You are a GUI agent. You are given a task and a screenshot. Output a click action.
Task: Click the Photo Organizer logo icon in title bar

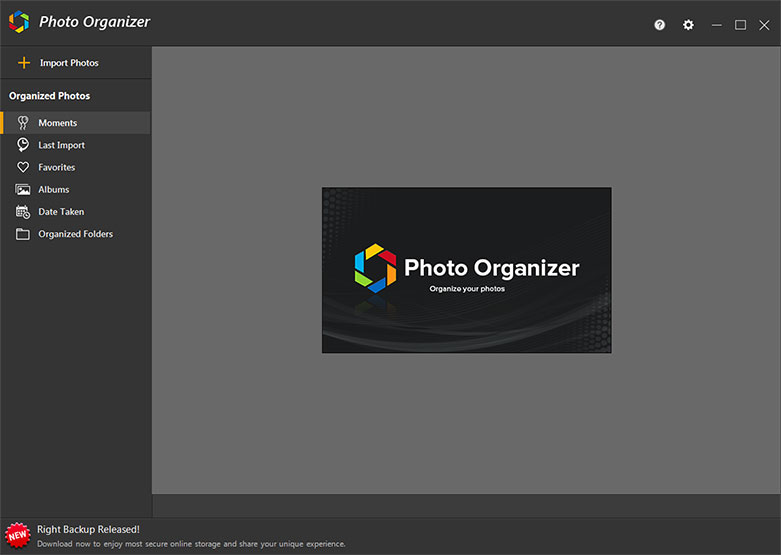pos(19,22)
